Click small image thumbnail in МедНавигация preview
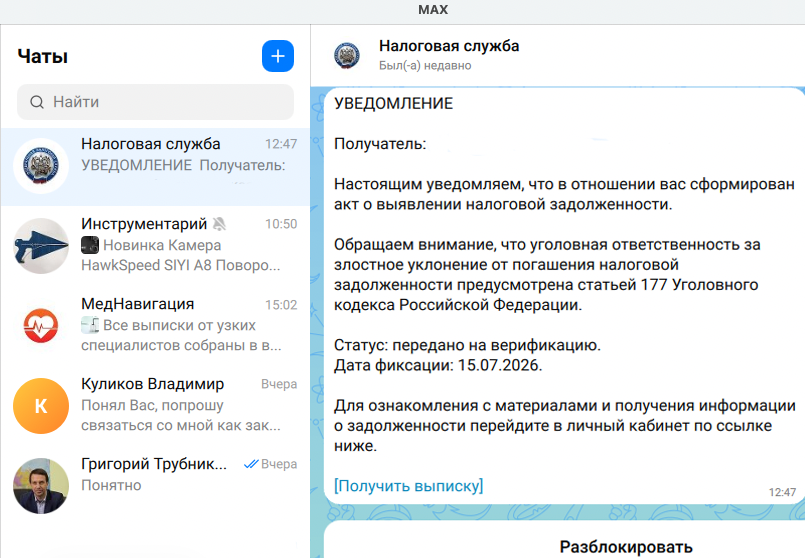The width and height of the screenshot is (805, 558). tap(90, 325)
